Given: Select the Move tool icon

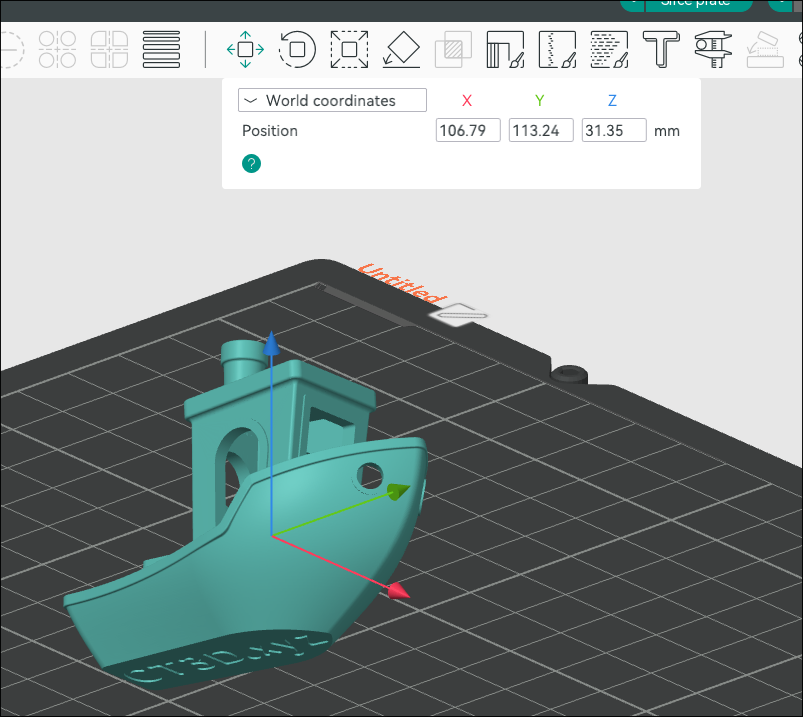Looking at the screenshot, I should [x=245, y=49].
